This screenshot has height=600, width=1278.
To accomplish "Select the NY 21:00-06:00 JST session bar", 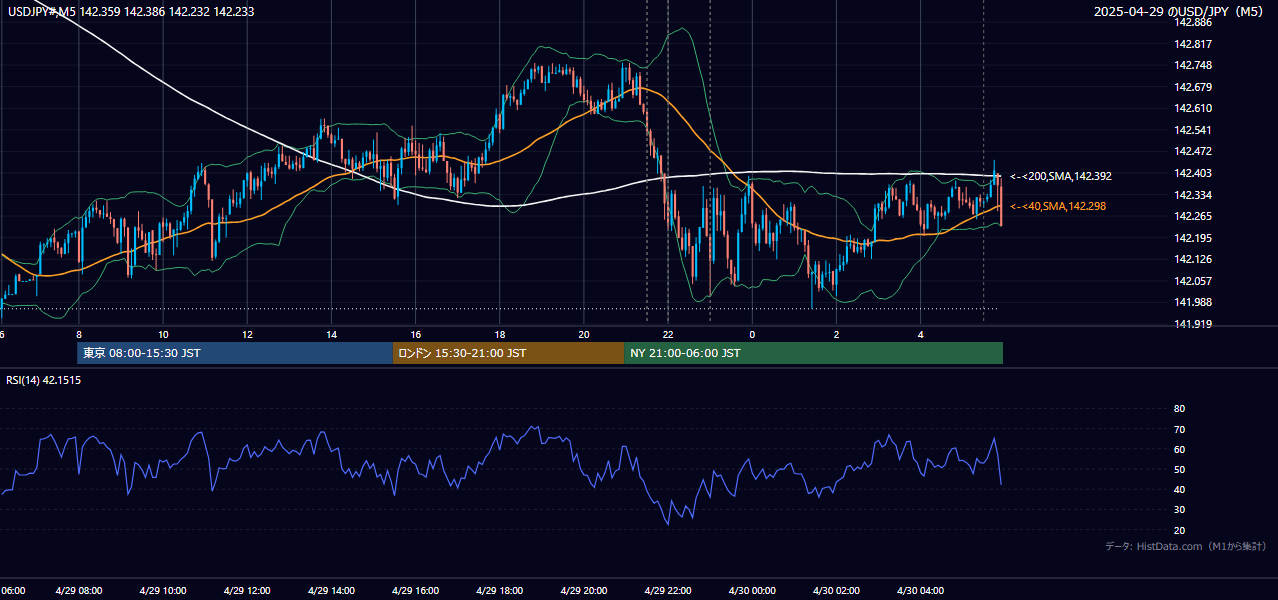I will (x=813, y=353).
